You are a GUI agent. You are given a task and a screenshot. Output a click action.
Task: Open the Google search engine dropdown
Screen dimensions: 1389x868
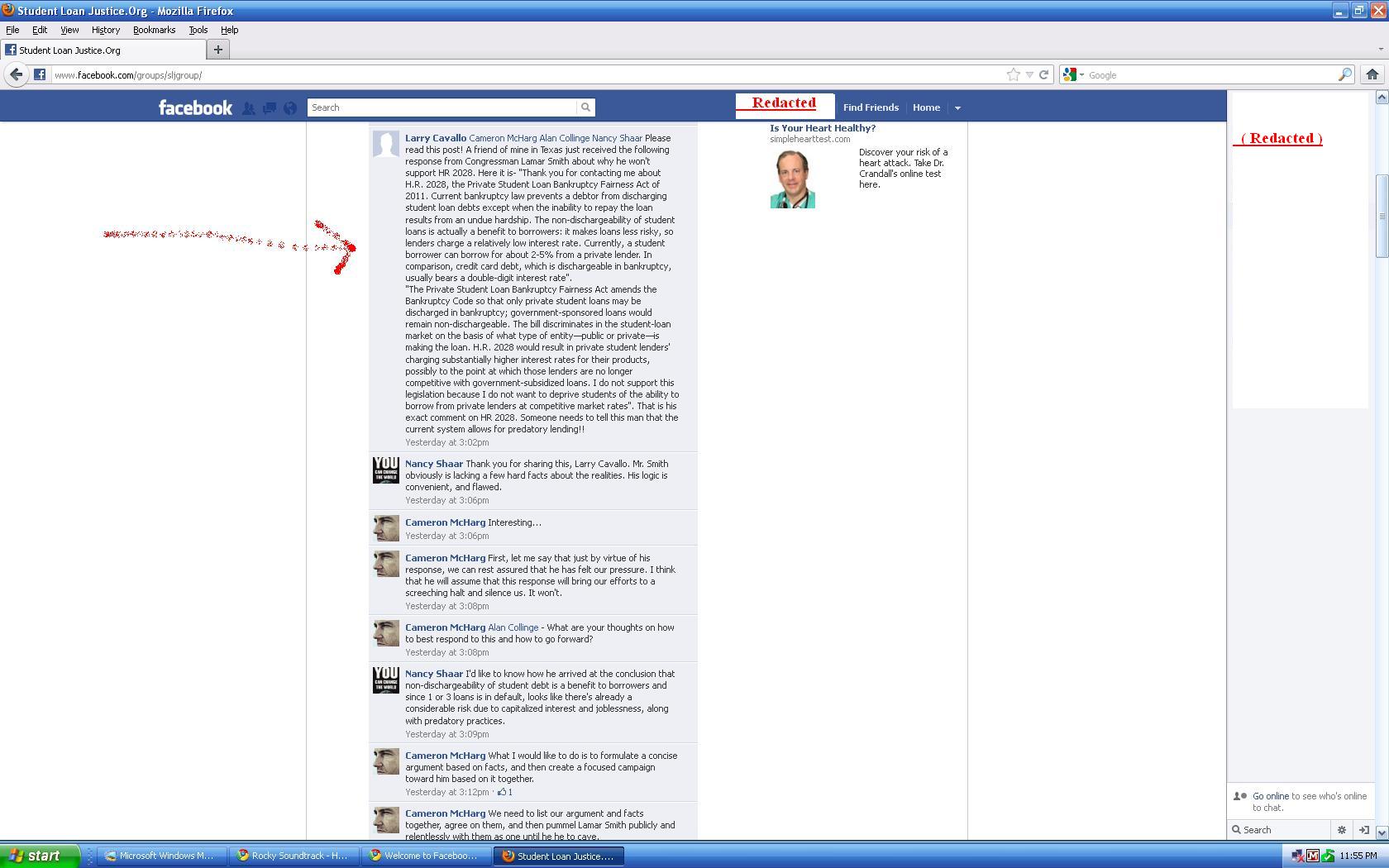(x=1073, y=74)
